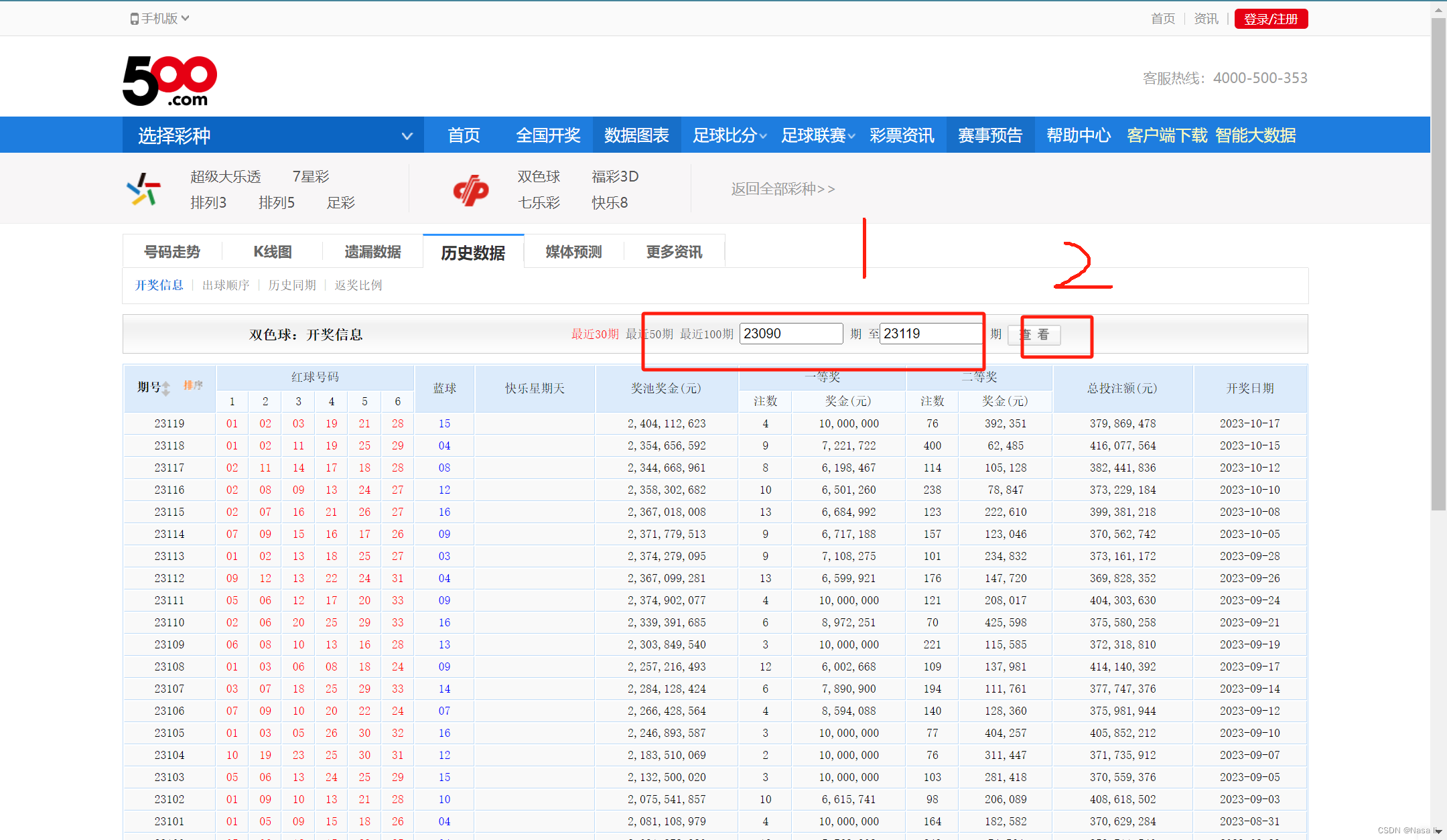Click the phone icon beside 手机版
Image resolution: width=1447 pixels, height=840 pixels.
pos(134,19)
